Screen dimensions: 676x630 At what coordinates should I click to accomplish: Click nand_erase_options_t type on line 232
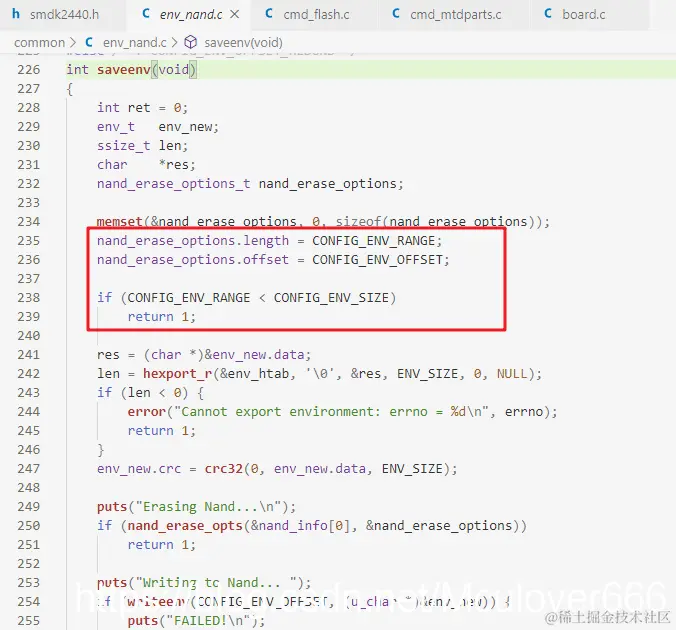tap(173, 184)
